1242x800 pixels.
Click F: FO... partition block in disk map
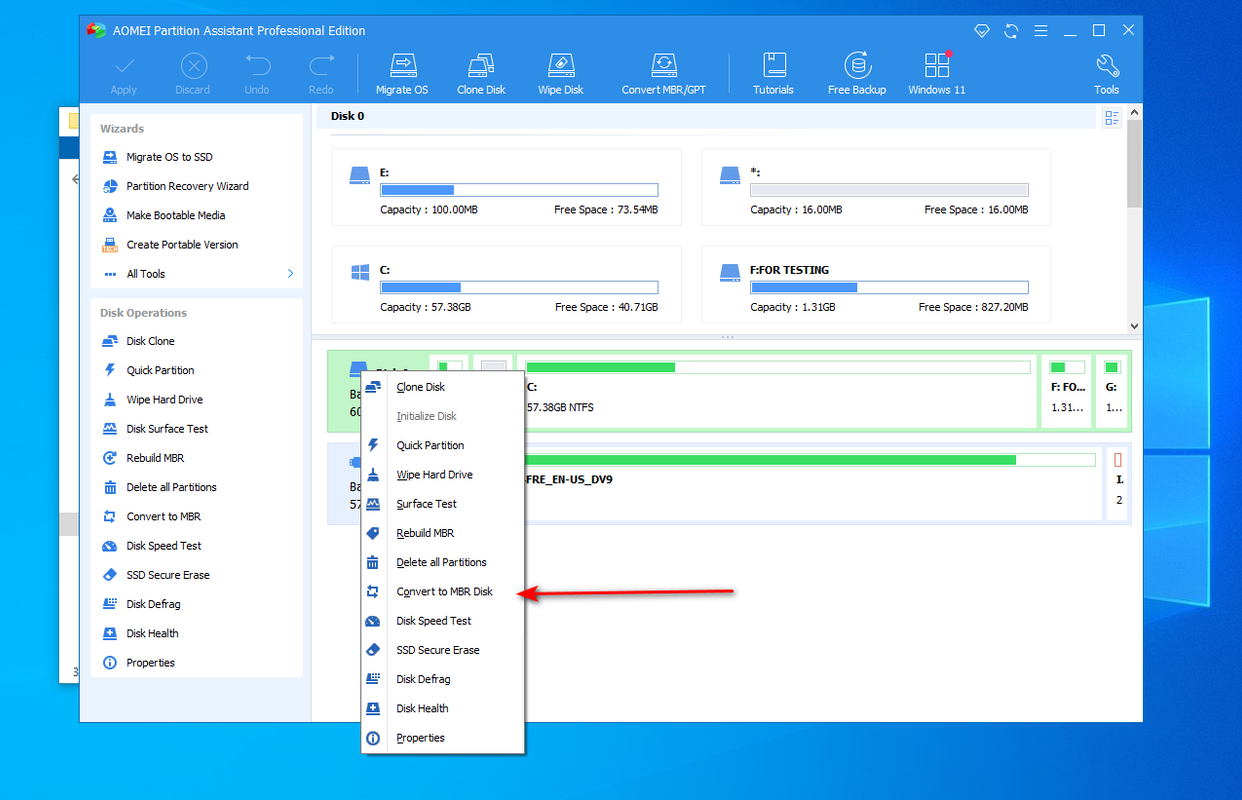(1067, 389)
